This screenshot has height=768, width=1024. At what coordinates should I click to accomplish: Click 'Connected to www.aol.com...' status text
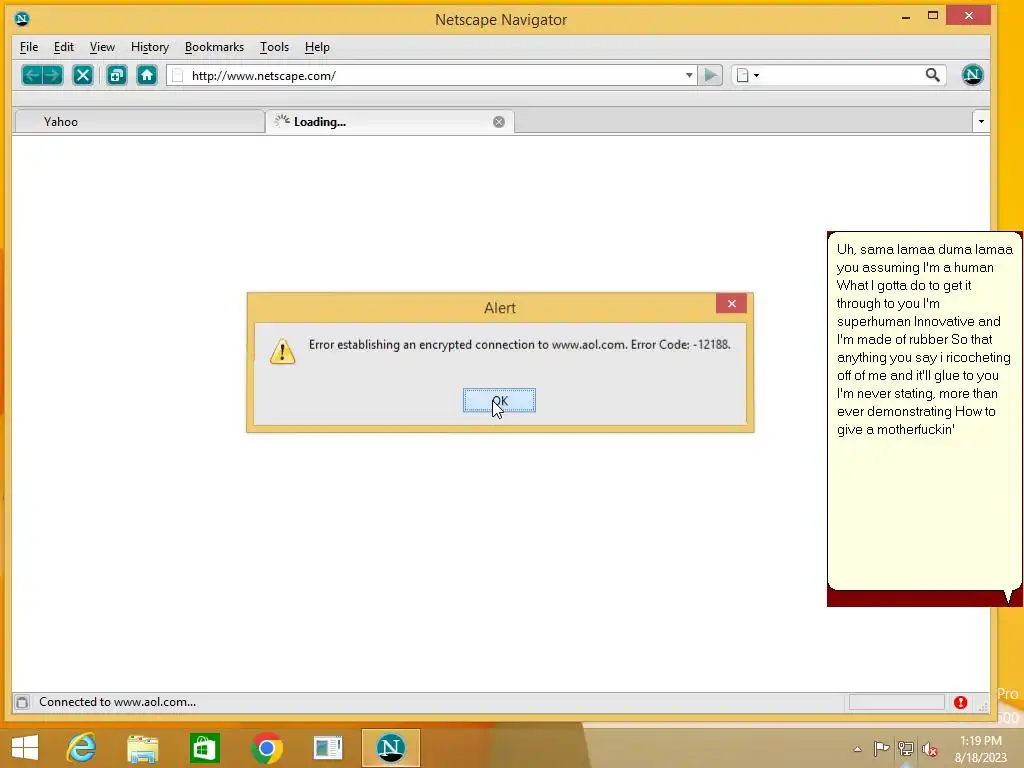[118, 702]
